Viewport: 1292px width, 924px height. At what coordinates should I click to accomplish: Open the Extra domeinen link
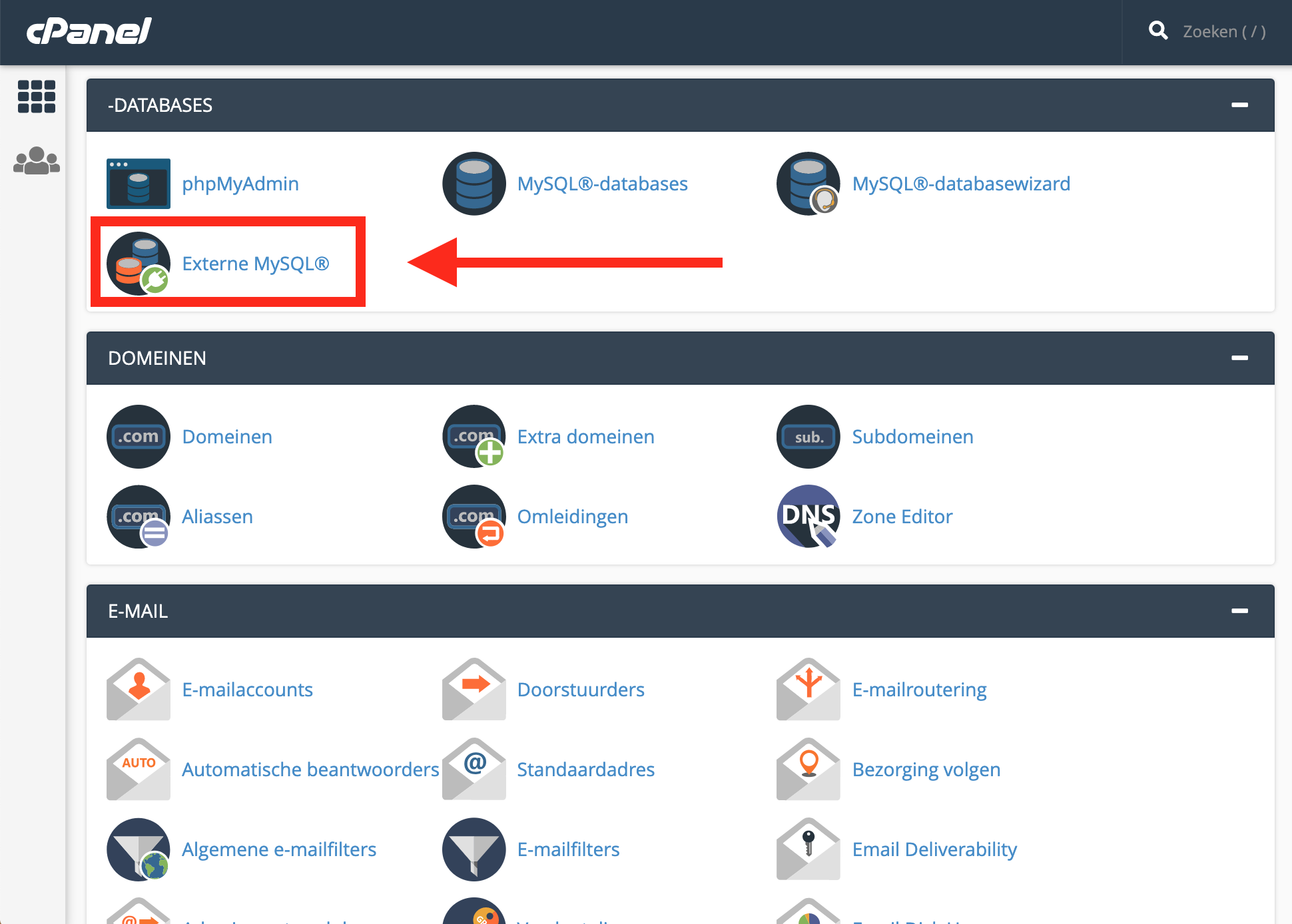tap(586, 437)
